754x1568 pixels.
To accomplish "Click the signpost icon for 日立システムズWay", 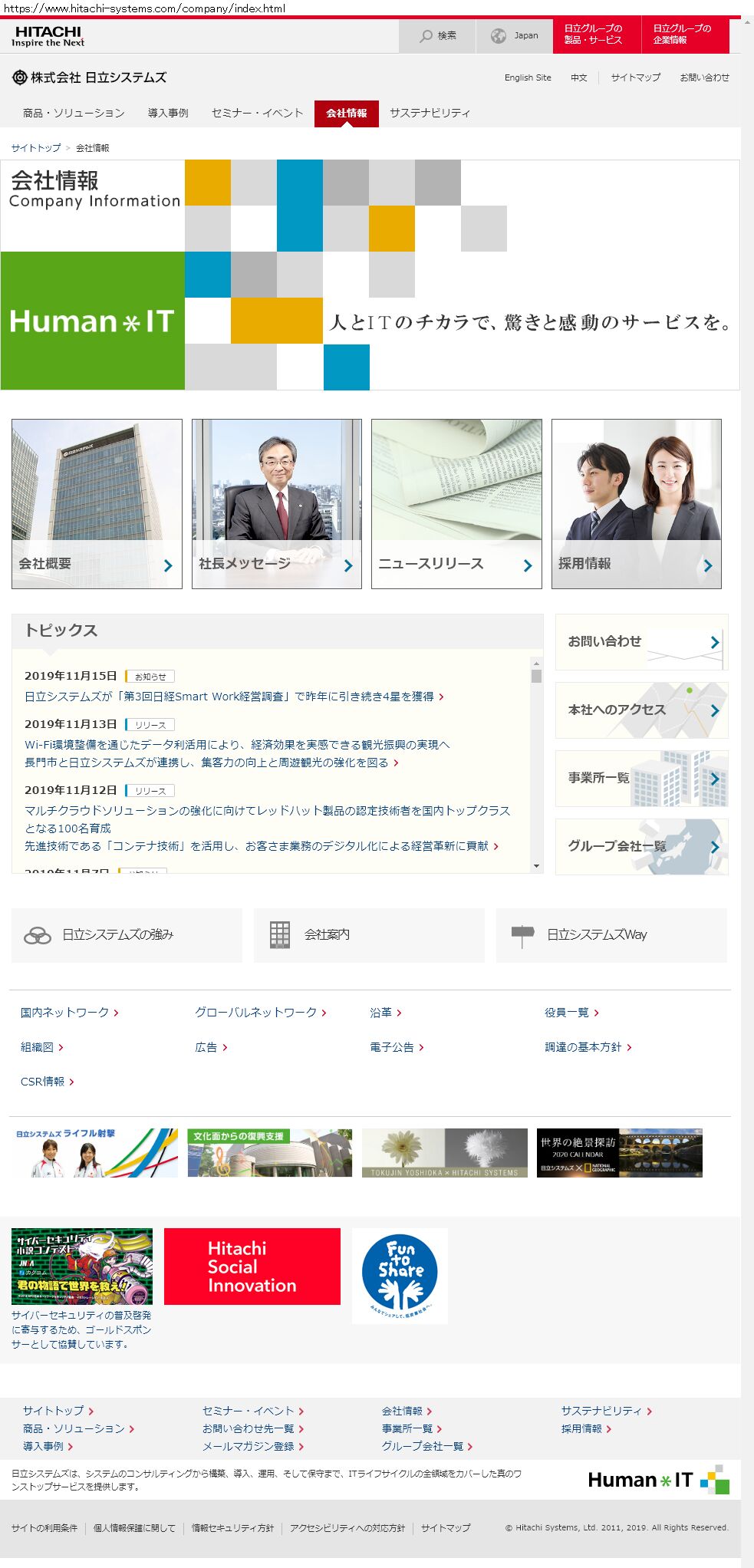I will (x=522, y=935).
